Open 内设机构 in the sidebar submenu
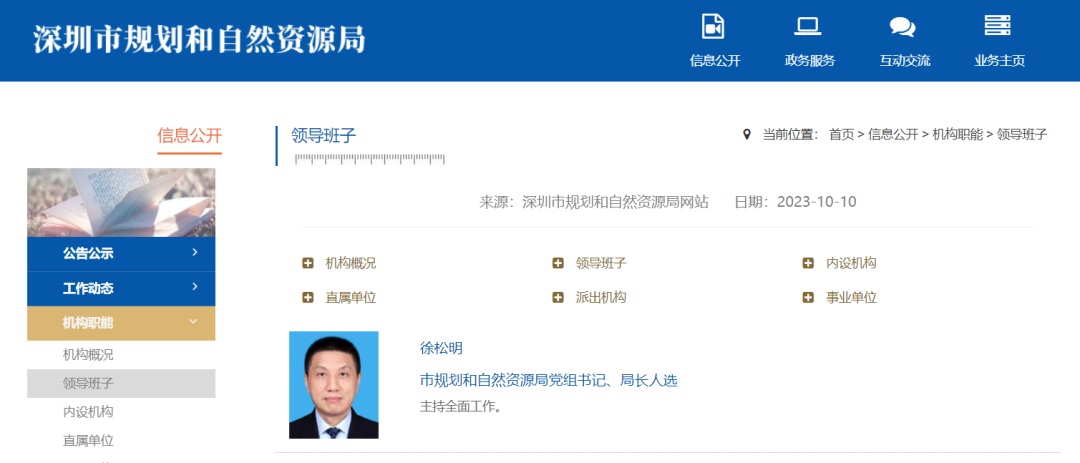This screenshot has height=463, width=1080. click(88, 412)
